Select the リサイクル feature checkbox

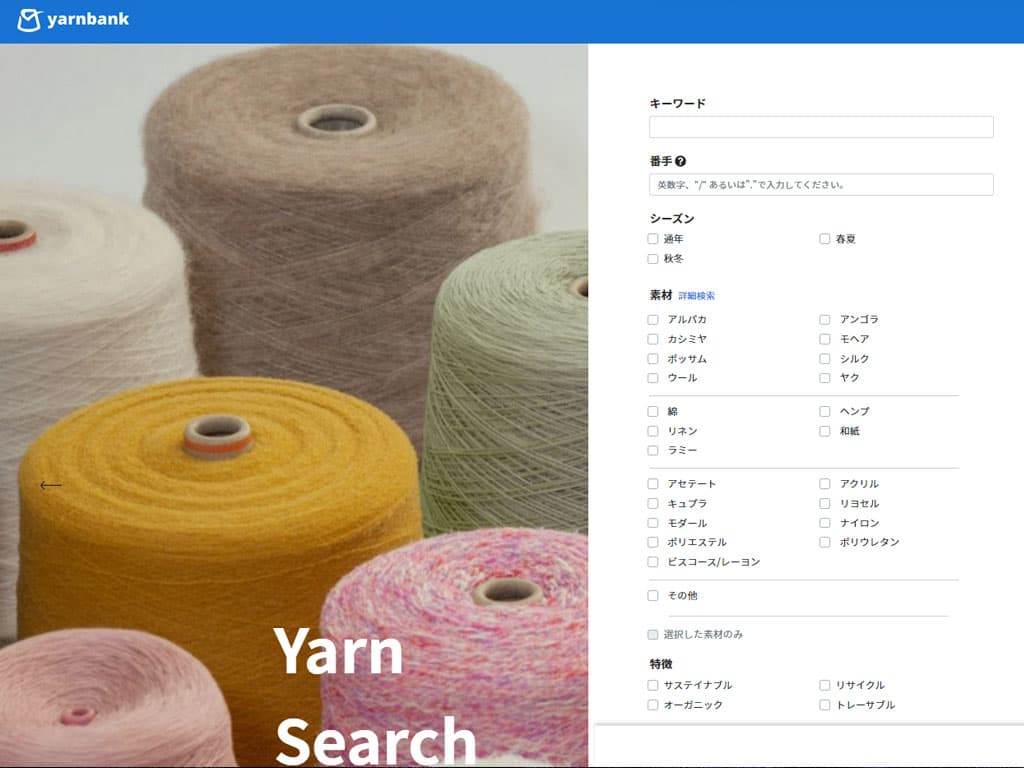pyautogui.click(x=825, y=685)
